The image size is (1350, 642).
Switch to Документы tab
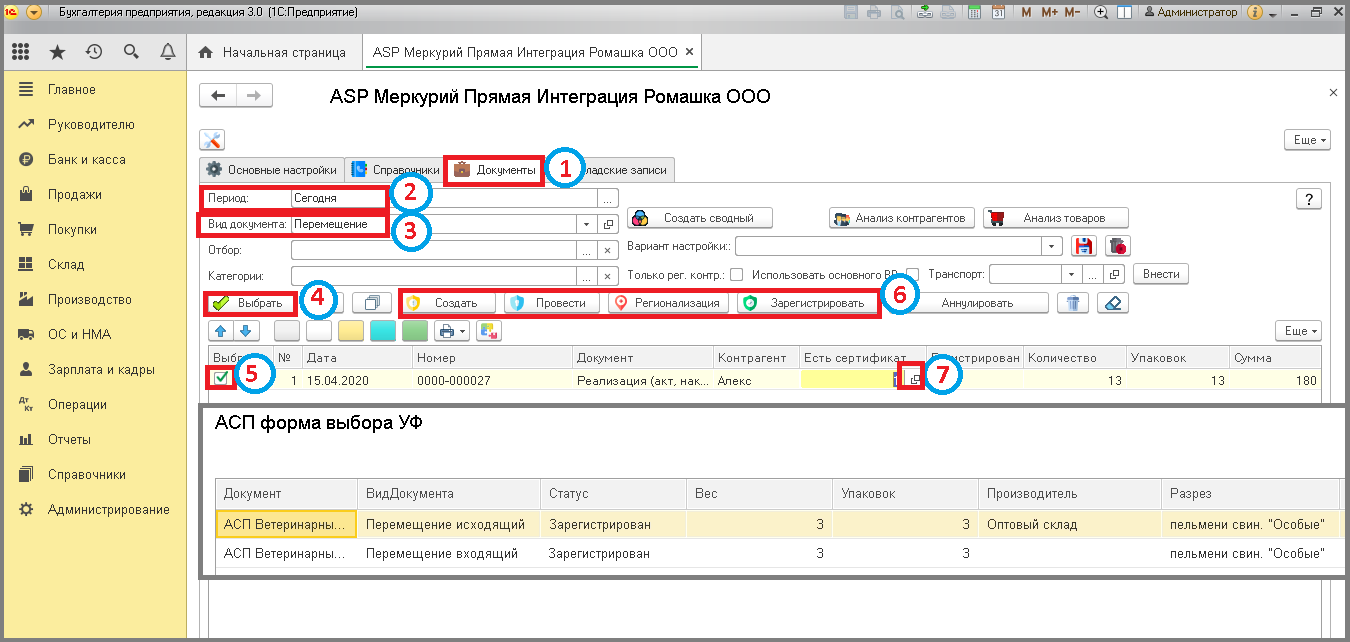click(494, 170)
